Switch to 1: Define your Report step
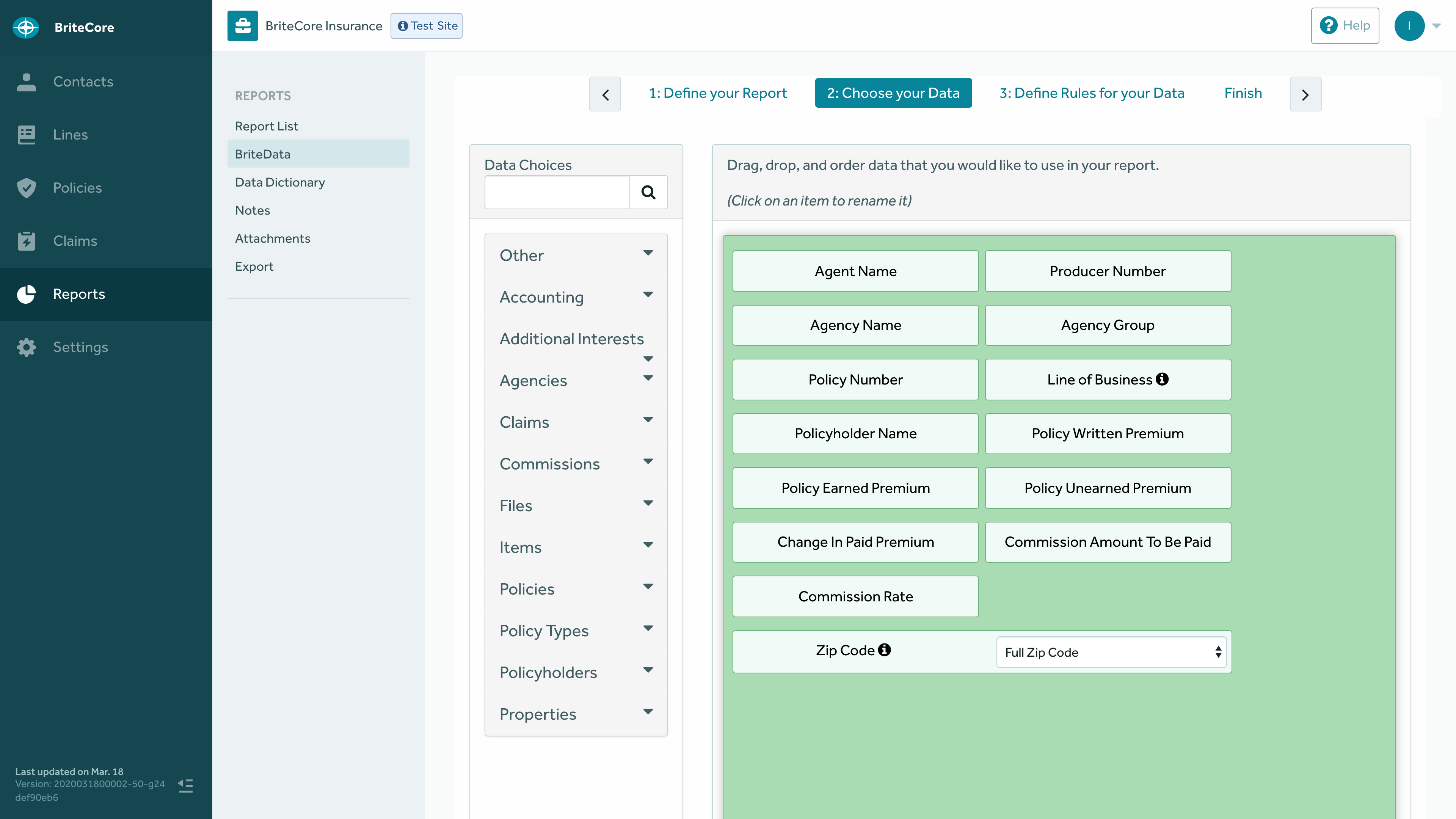This screenshot has height=819, width=1456. pos(717,93)
